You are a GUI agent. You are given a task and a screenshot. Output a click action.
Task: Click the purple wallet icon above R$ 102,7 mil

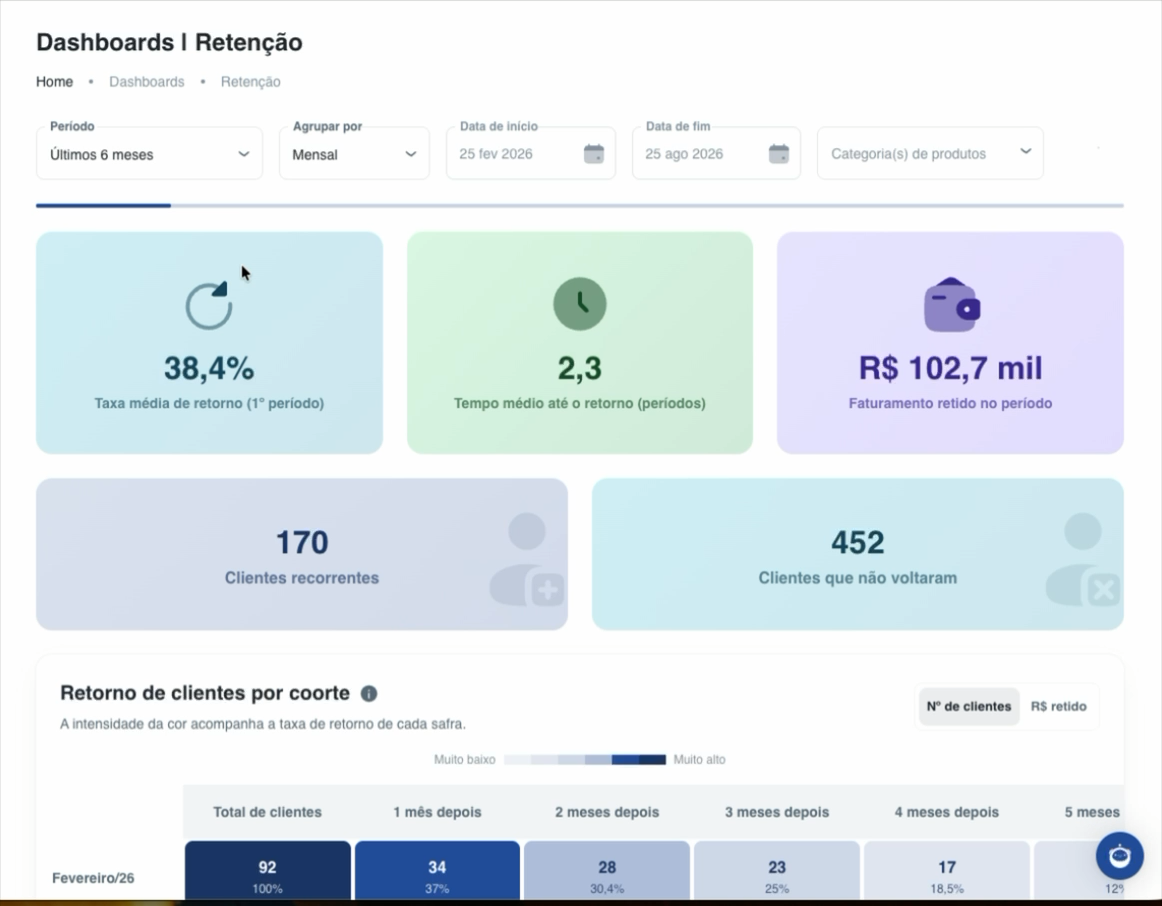click(x=952, y=304)
